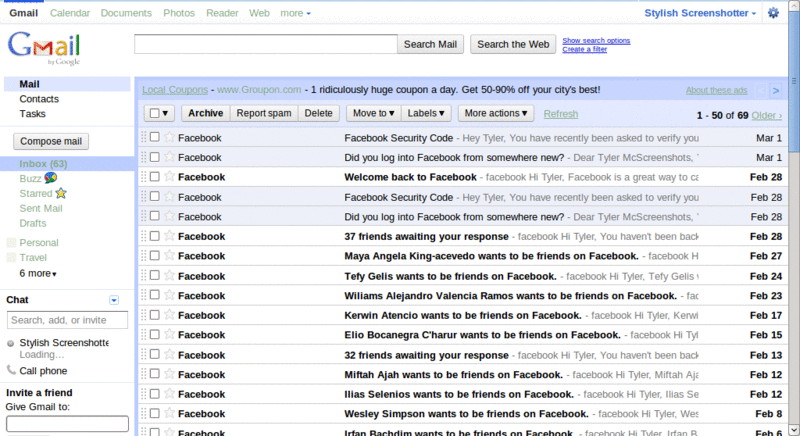Show next ad with right arrow
This screenshot has width=800, height=436.
pos(776,90)
